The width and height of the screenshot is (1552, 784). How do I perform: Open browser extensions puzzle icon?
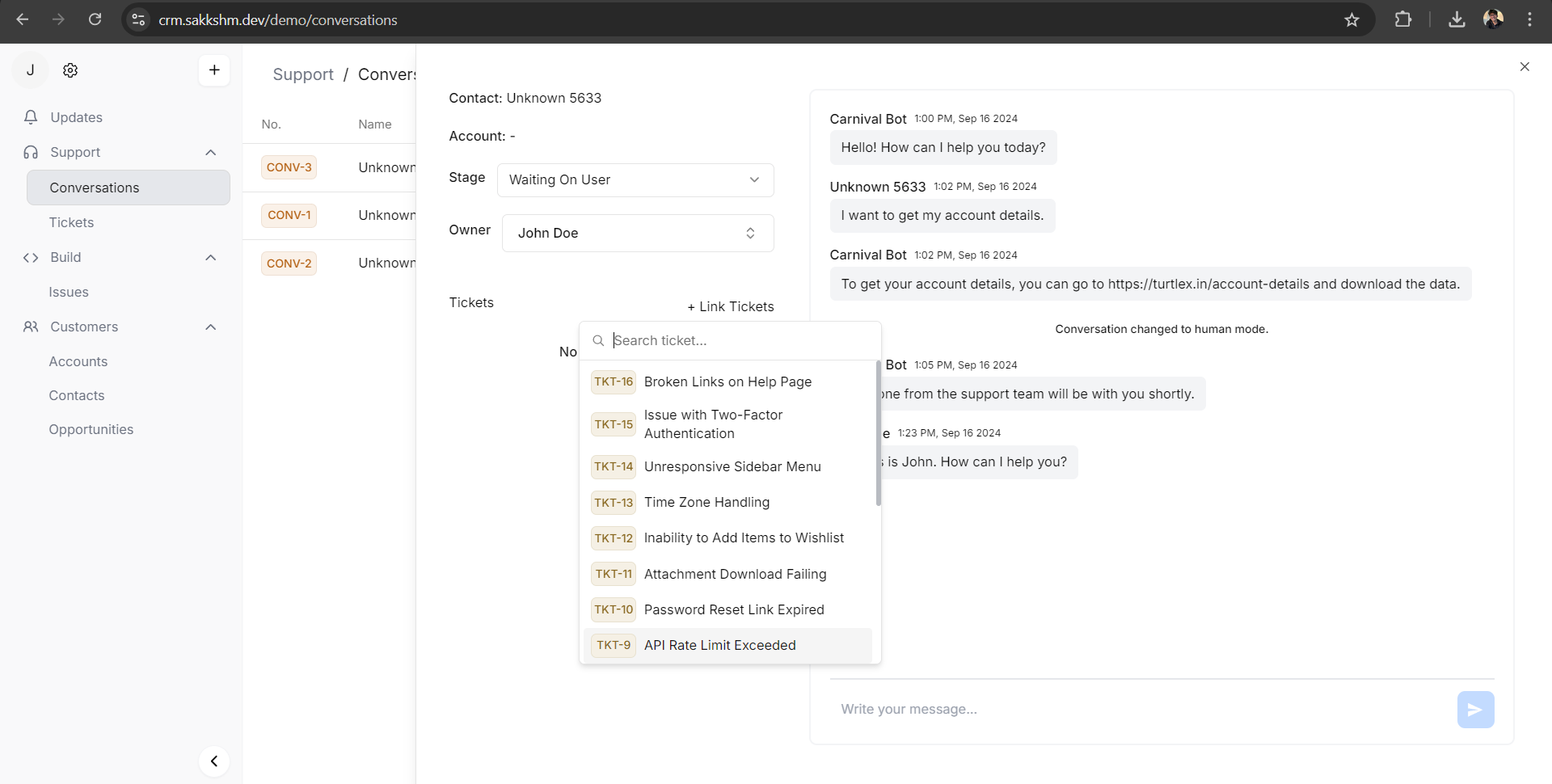pos(1403,20)
